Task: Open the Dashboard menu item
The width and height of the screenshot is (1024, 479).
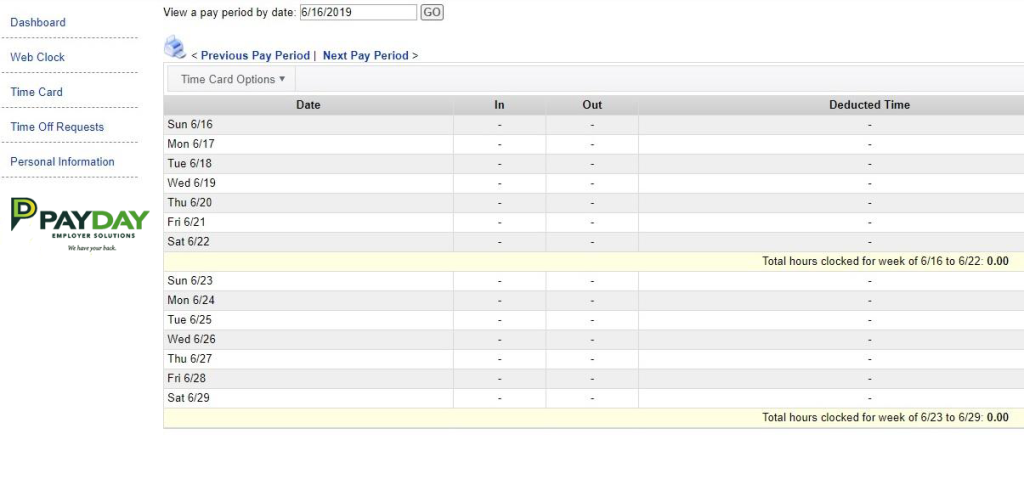Action: click(x=38, y=22)
